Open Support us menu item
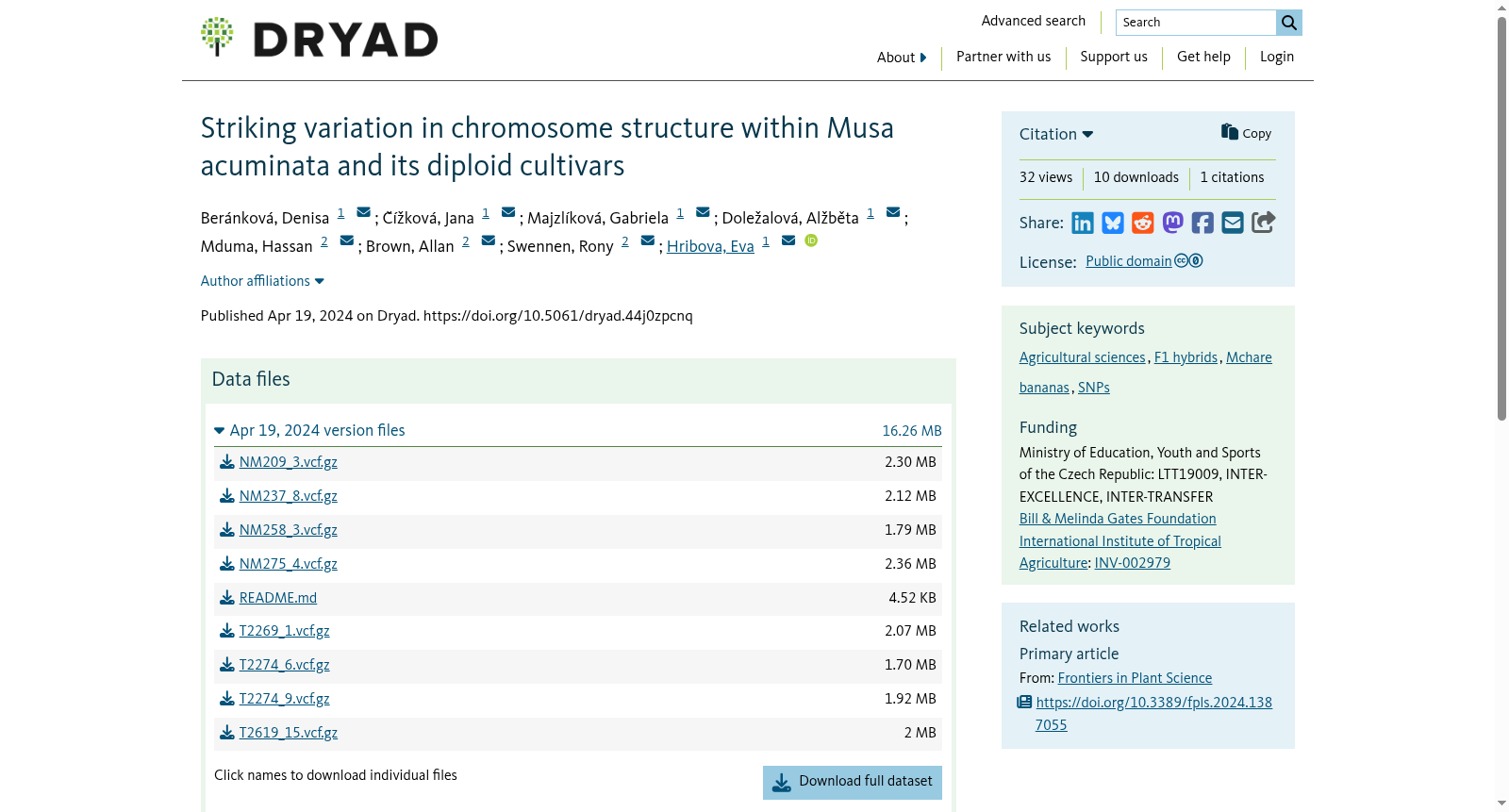The image size is (1509, 812). tap(1114, 57)
